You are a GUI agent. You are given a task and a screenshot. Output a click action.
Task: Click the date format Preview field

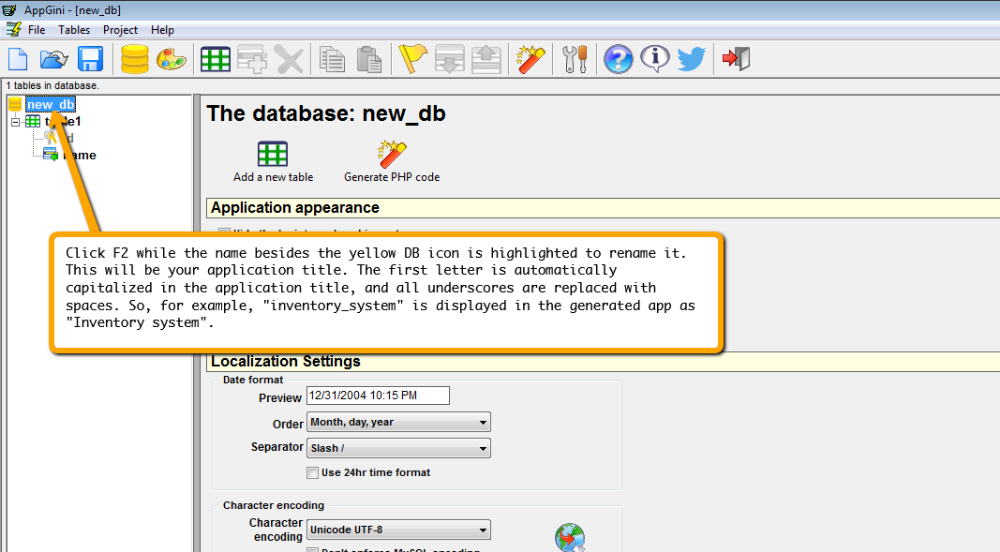click(x=378, y=395)
